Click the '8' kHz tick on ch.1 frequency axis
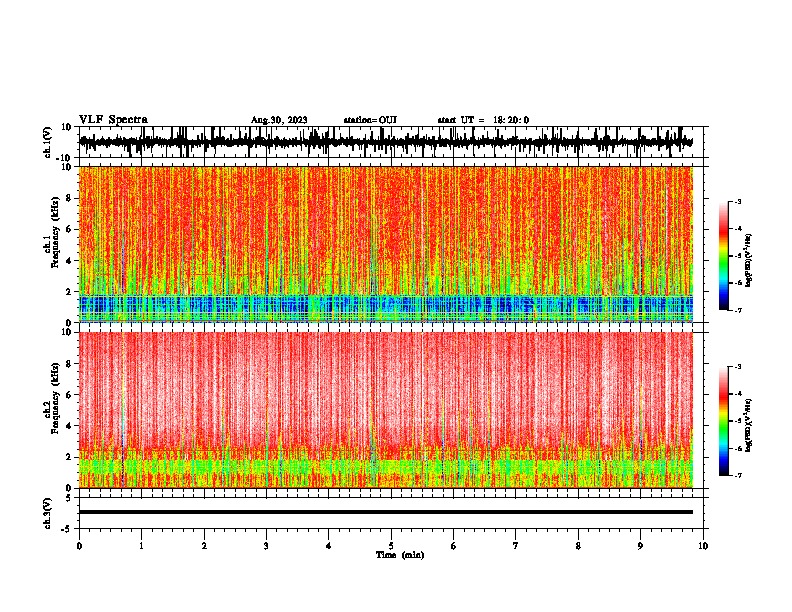This screenshot has height=612, width=792. point(69,198)
